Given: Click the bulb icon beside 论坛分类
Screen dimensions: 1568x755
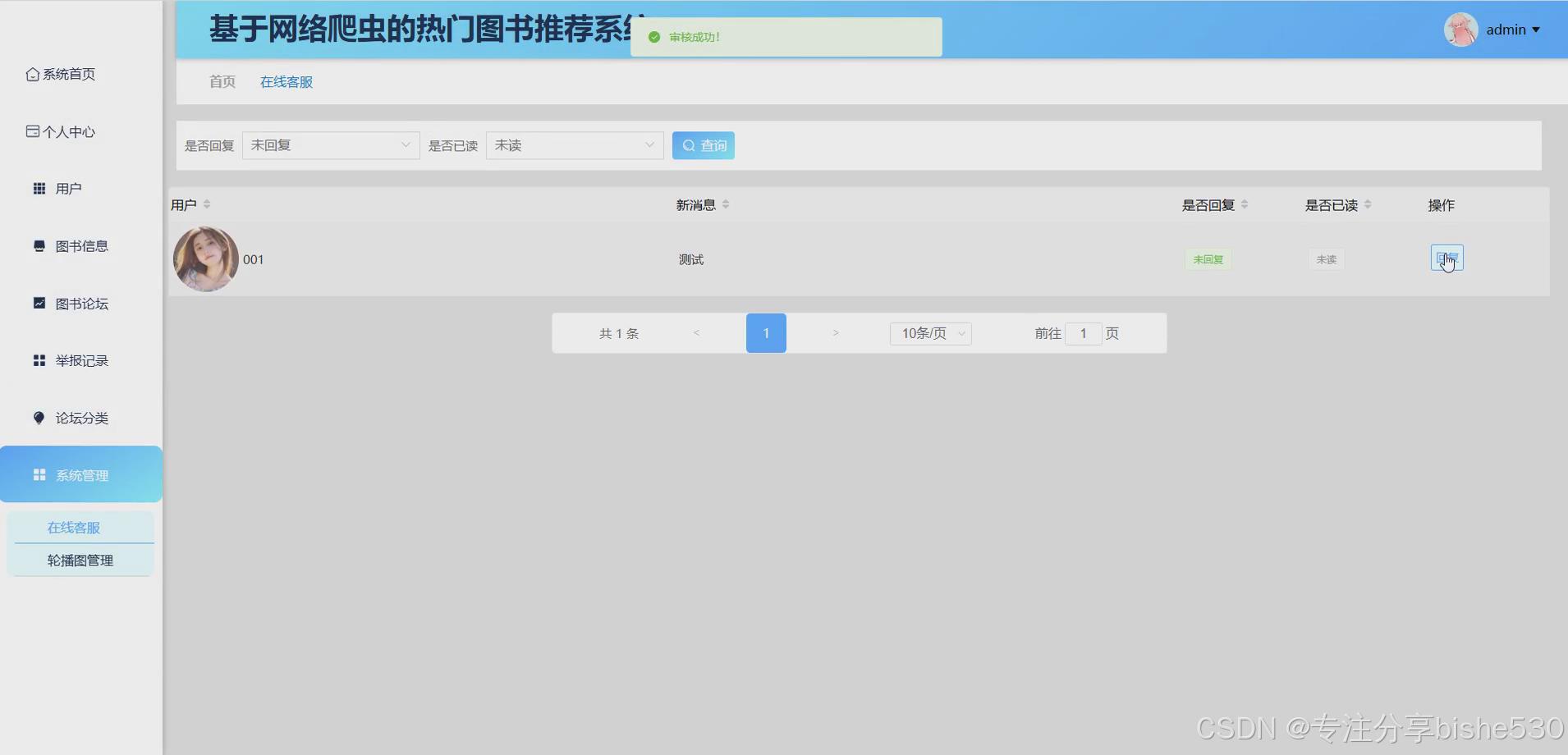Looking at the screenshot, I should point(39,418).
